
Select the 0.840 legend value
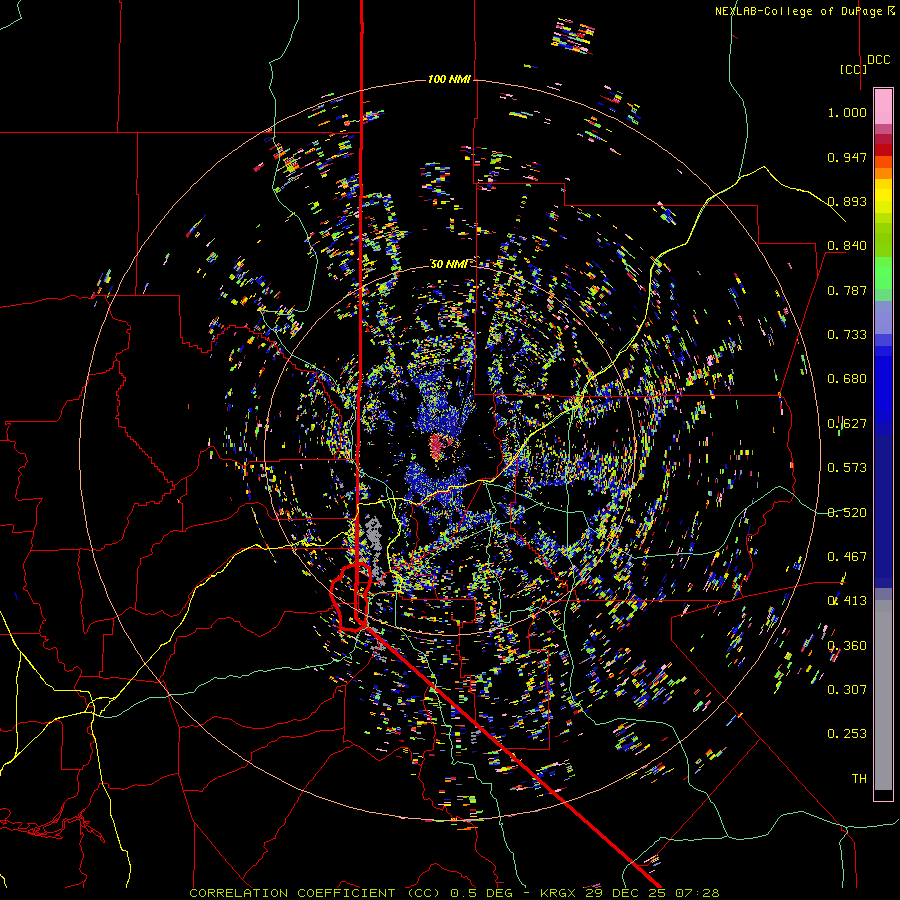coord(847,246)
